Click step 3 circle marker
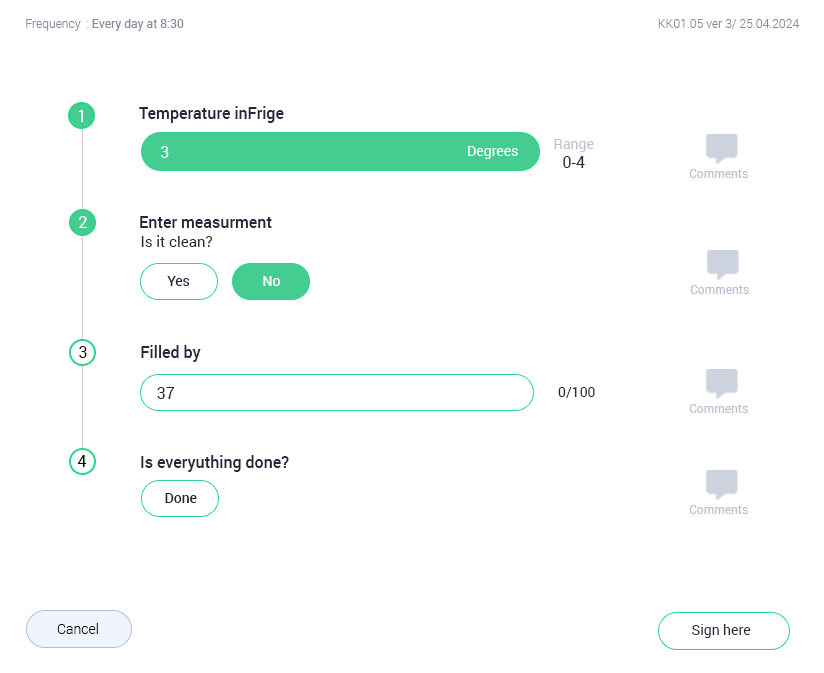The image size is (824, 673). [82, 352]
